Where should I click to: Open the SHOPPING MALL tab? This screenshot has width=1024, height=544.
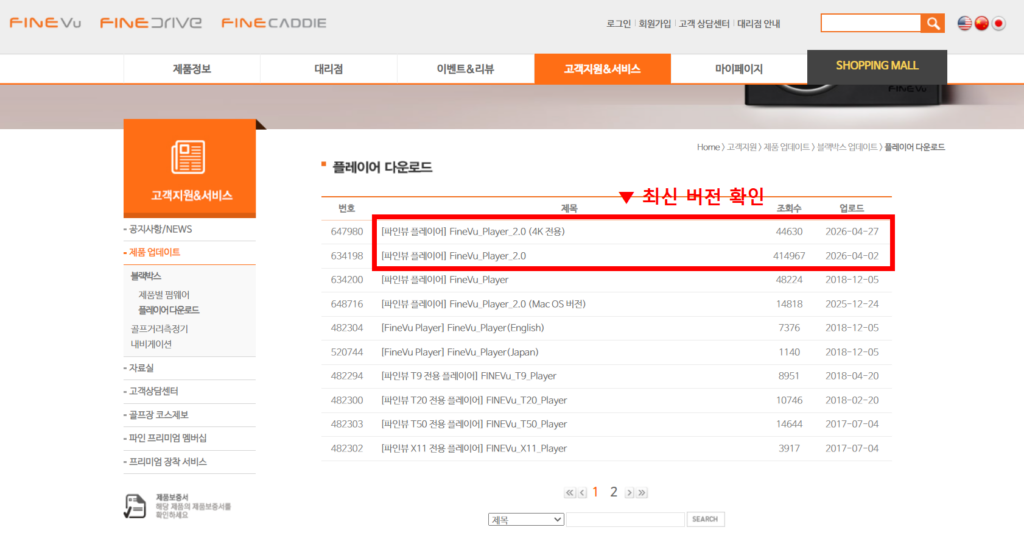pos(877,66)
